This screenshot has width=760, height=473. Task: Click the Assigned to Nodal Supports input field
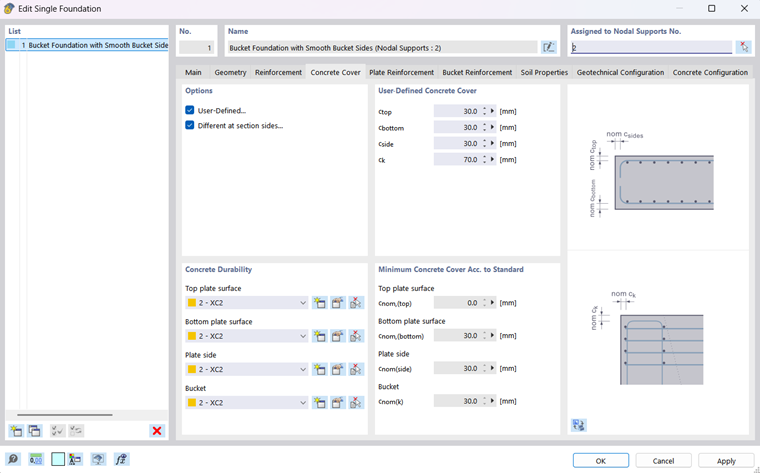point(651,47)
